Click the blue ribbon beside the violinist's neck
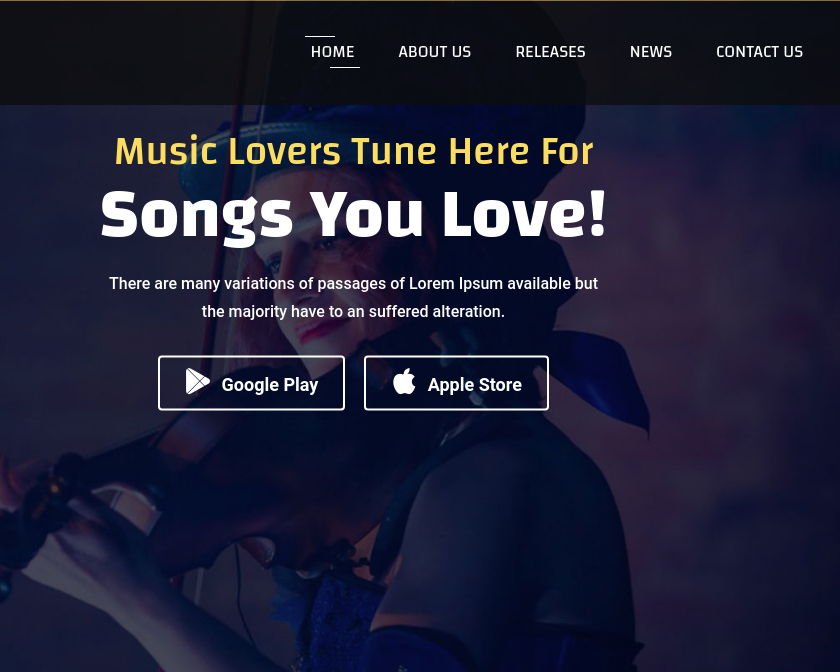Viewport: 840px width, 672px height. point(603,375)
